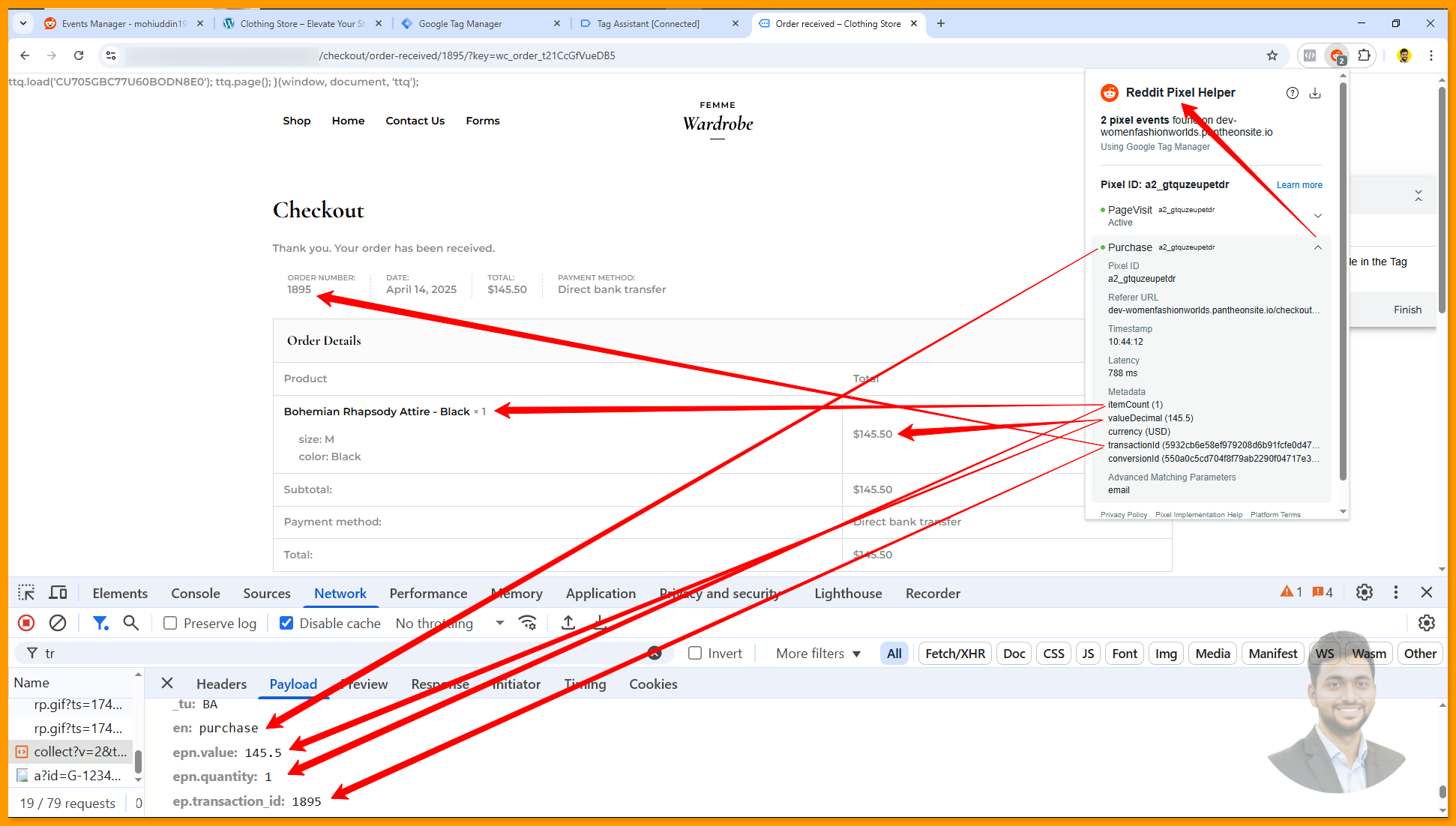Viewport: 1456px width, 826px height.
Task: Check the Invert filter checkbox
Action: (695, 653)
